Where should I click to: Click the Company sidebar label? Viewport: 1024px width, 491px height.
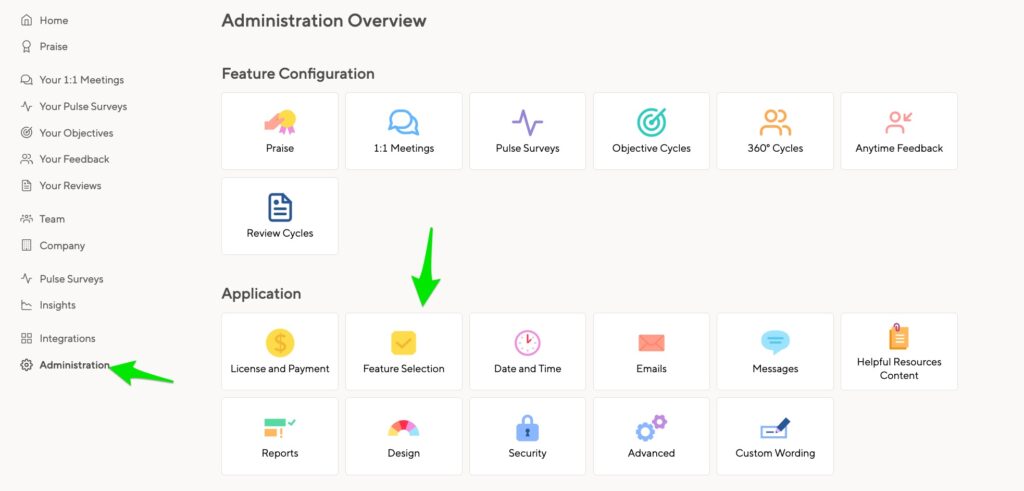[x=62, y=246]
